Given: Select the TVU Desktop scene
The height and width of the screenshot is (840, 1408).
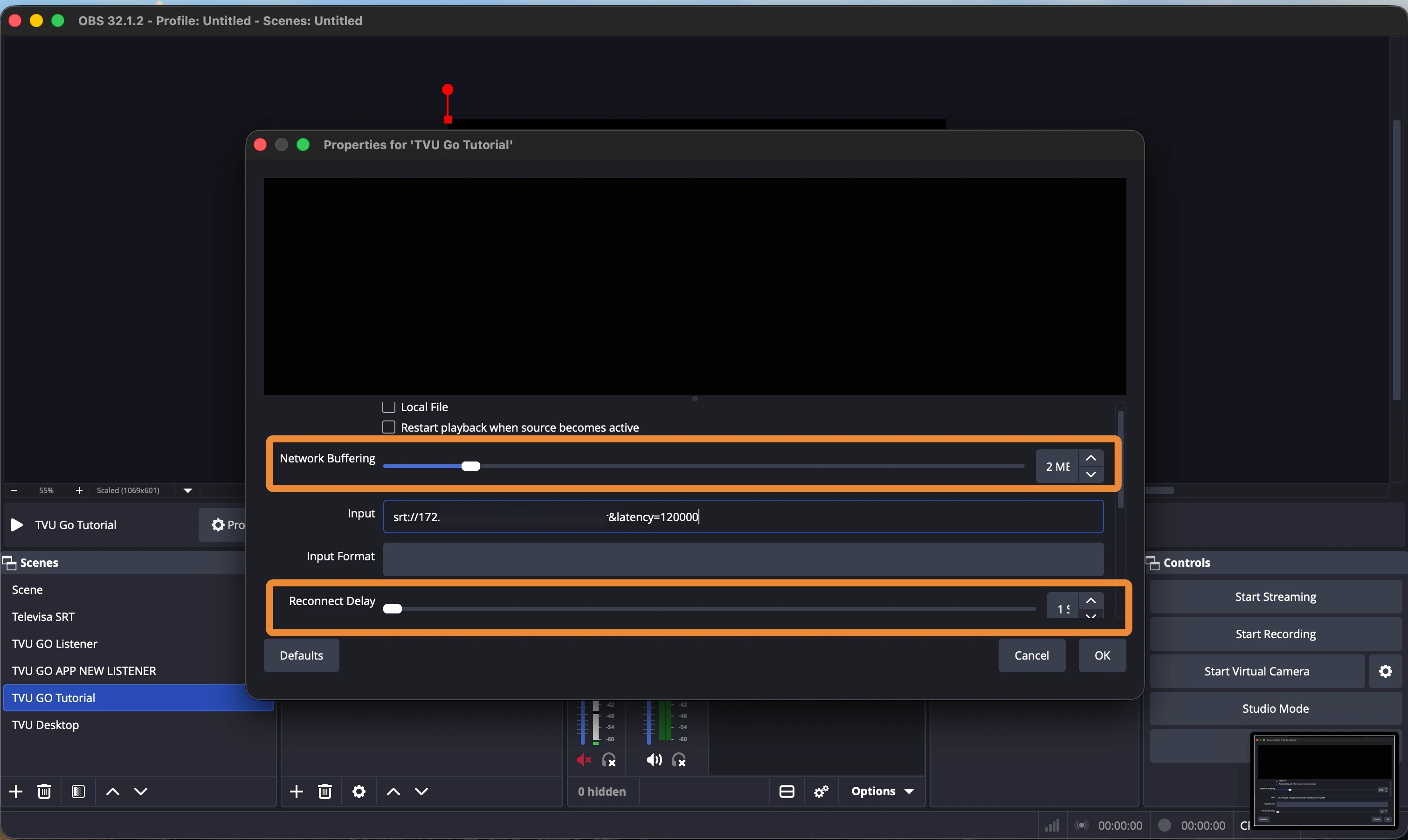Looking at the screenshot, I should click(x=45, y=725).
